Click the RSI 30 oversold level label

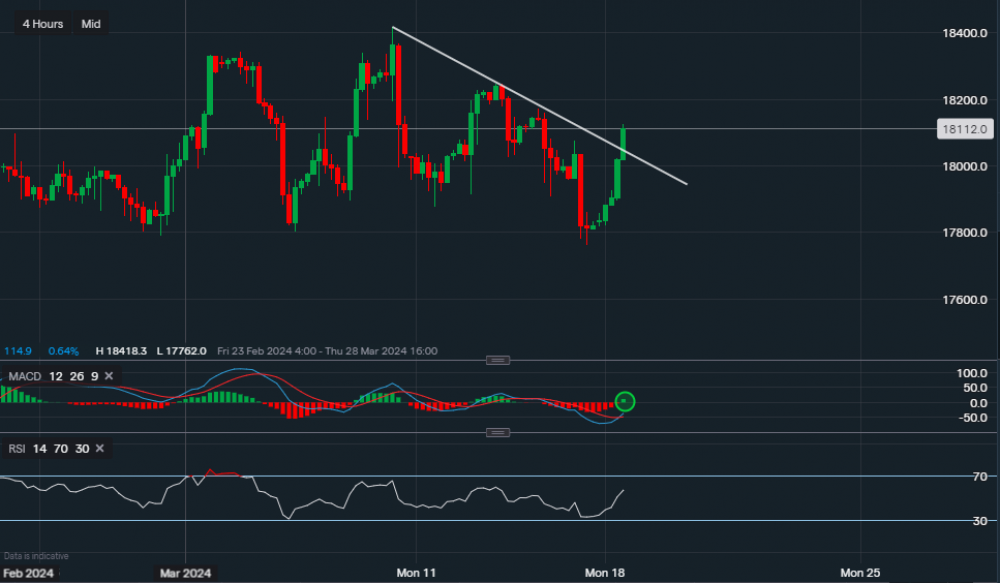click(x=982, y=521)
